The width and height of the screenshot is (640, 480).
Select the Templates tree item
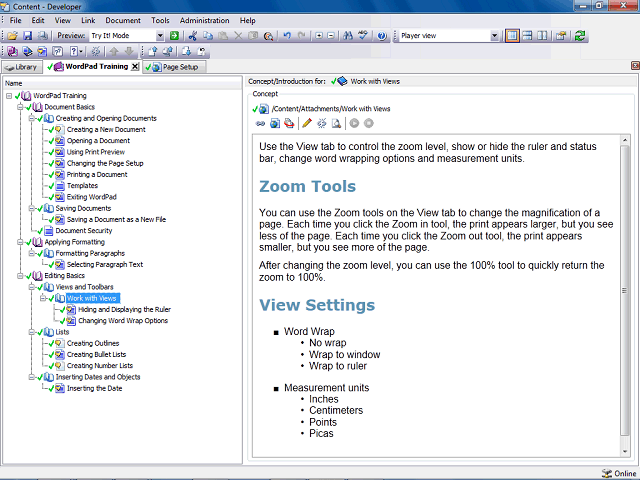pyautogui.click(x=82, y=186)
